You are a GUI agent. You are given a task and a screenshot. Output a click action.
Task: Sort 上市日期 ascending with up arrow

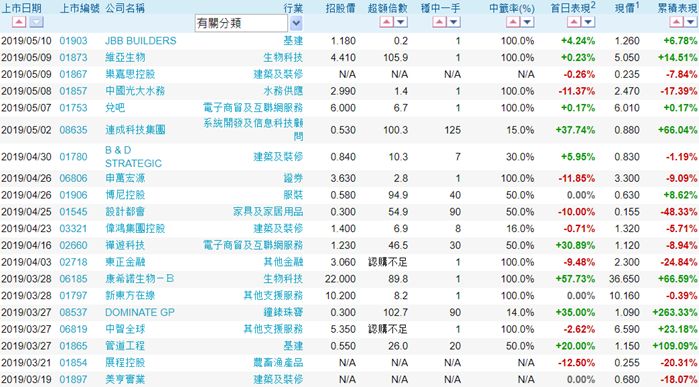tap(19, 22)
